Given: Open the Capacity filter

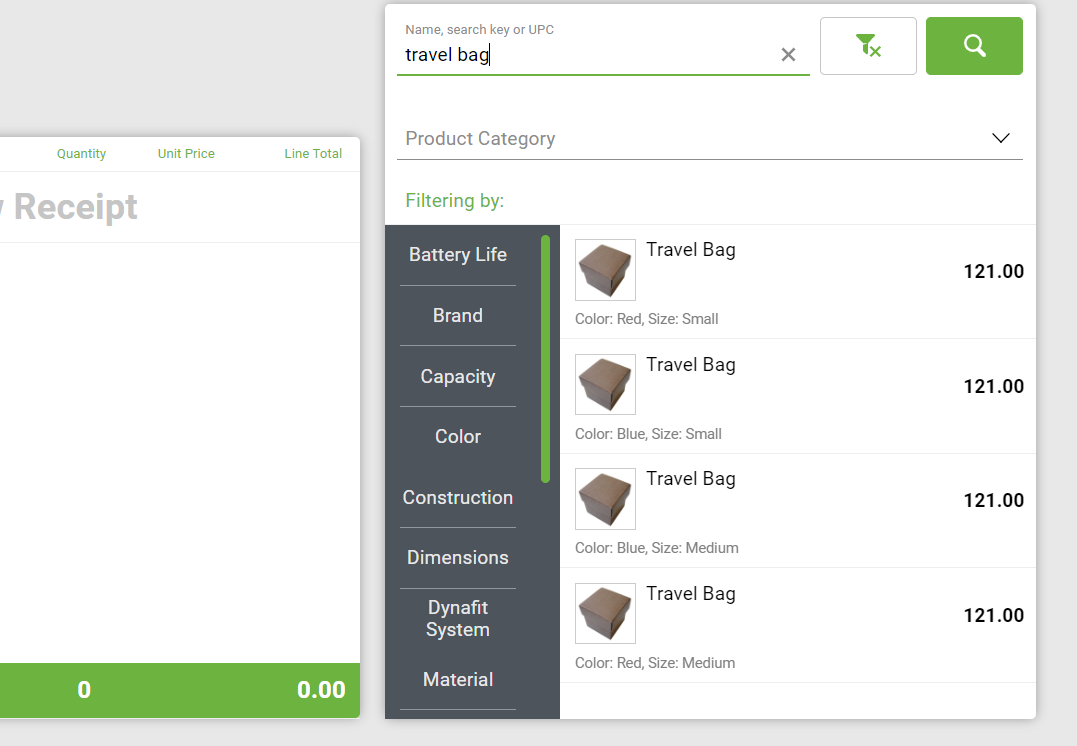Looking at the screenshot, I should click(458, 377).
